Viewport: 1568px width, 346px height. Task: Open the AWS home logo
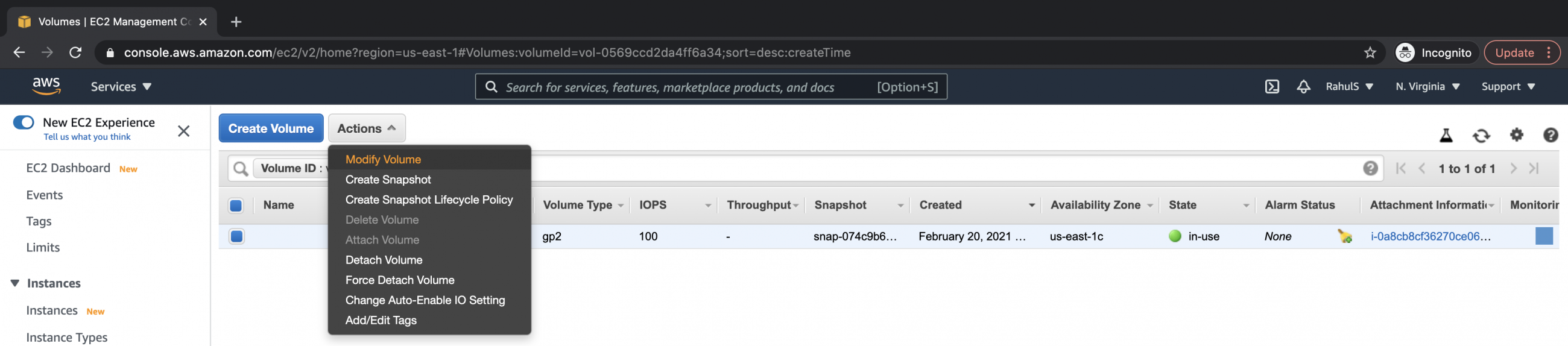46,86
